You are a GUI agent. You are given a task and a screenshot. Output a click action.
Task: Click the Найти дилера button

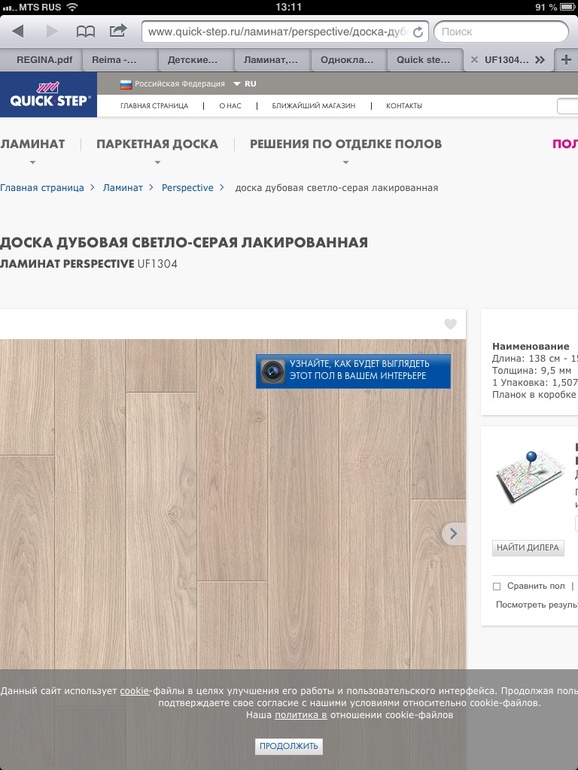tap(528, 548)
